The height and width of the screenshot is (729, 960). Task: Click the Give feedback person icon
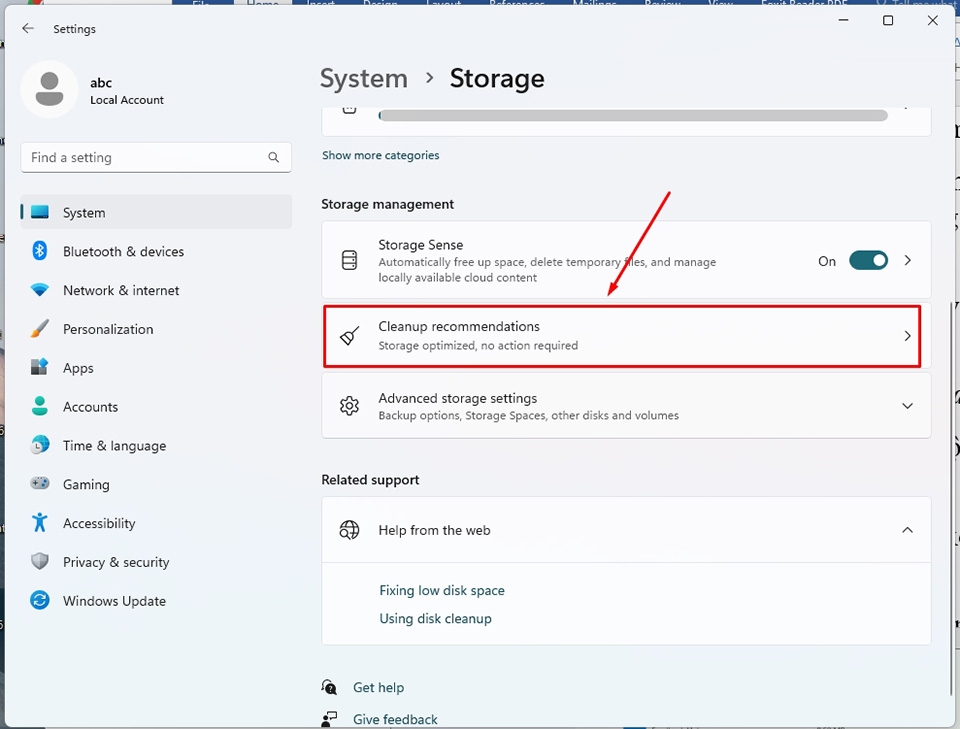pyautogui.click(x=329, y=719)
